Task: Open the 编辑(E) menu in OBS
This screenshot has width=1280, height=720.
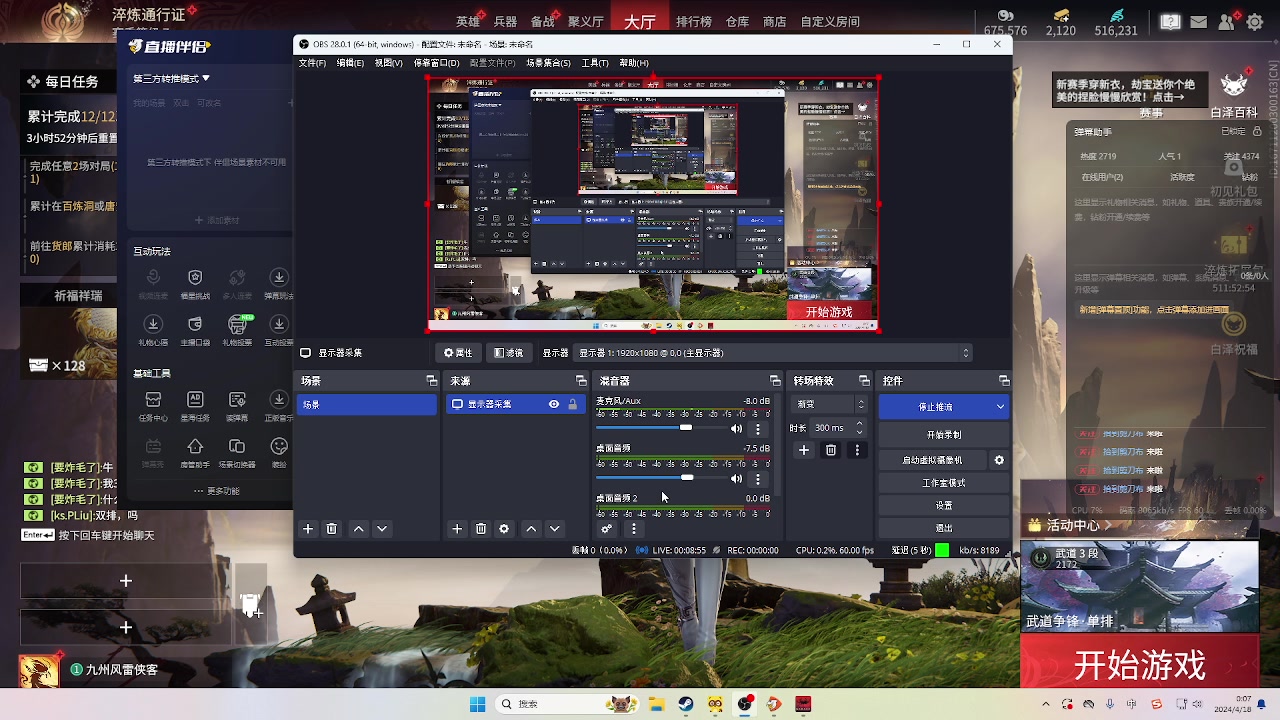Action: (350, 63)
